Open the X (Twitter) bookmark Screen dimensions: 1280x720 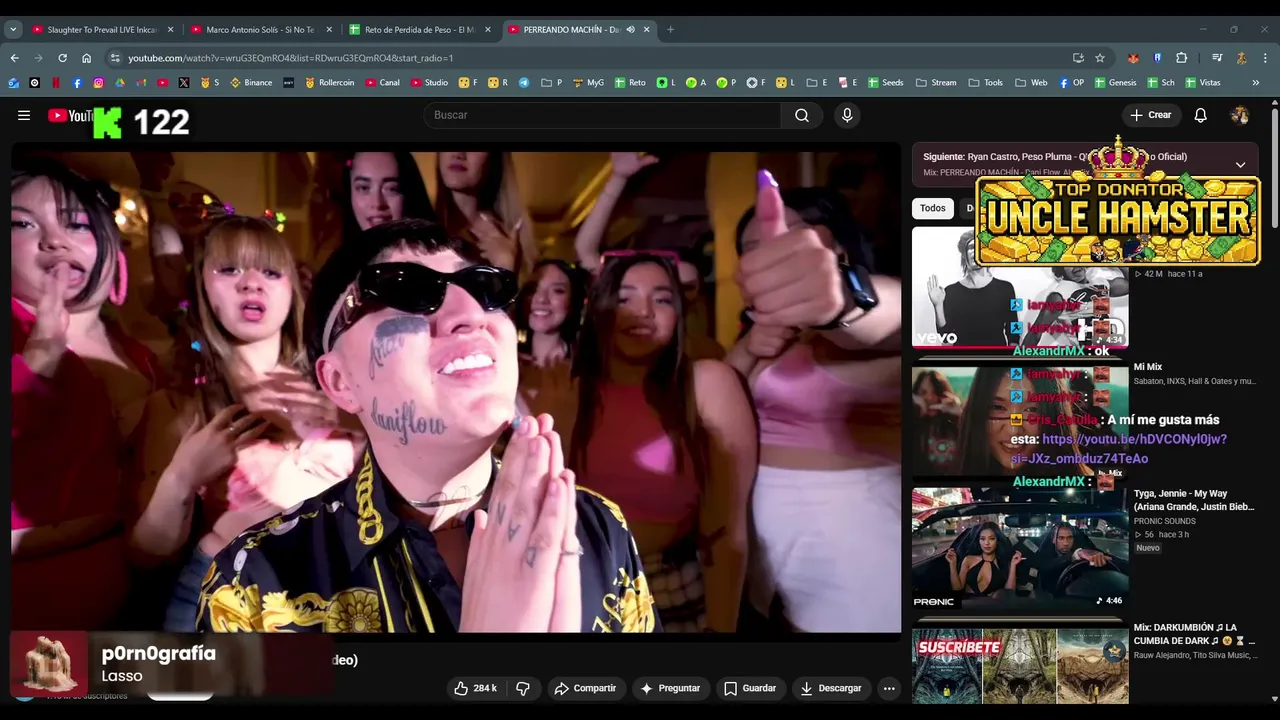click(184, 83)
